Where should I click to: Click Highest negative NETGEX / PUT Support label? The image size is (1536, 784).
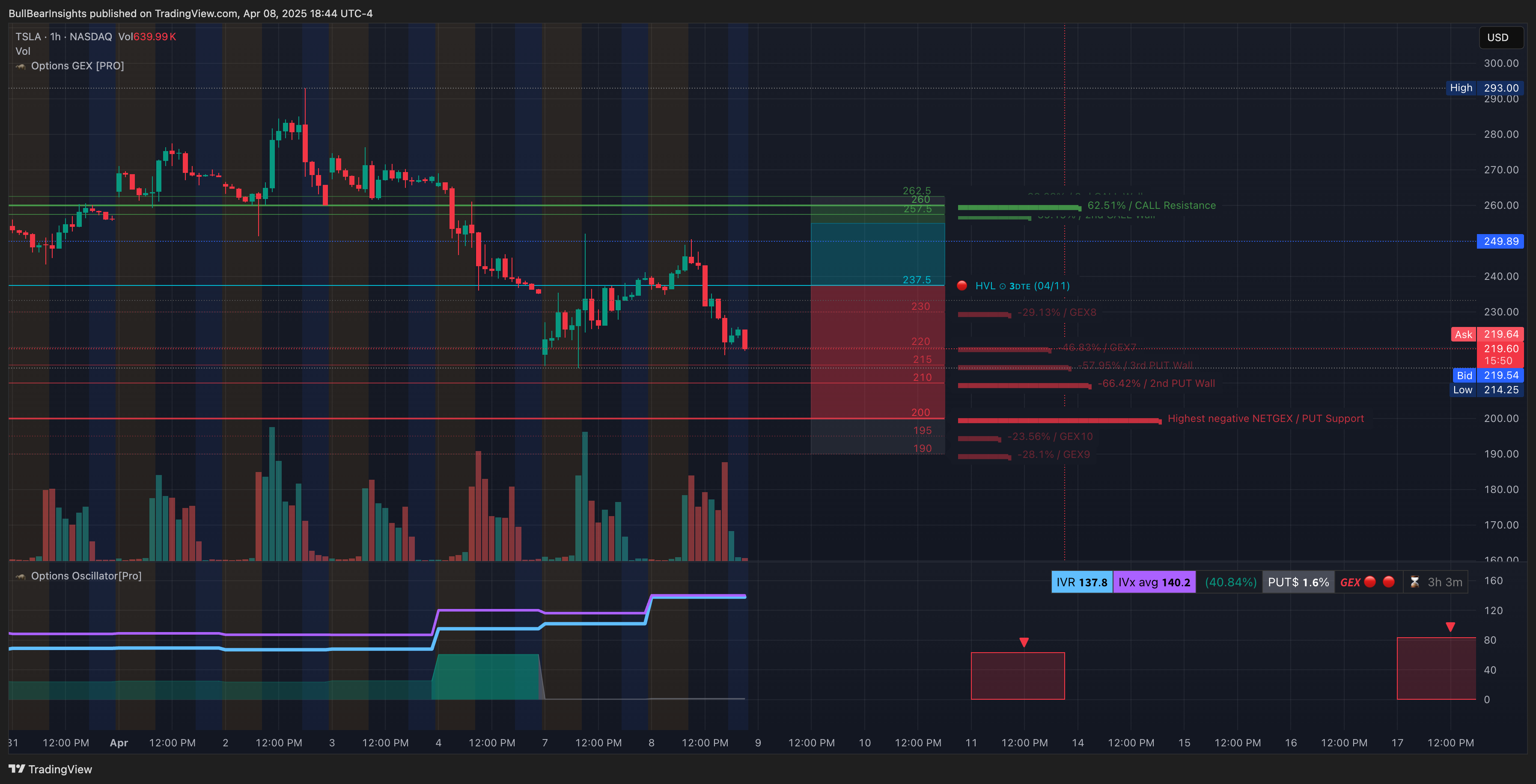click(1265, 419)
